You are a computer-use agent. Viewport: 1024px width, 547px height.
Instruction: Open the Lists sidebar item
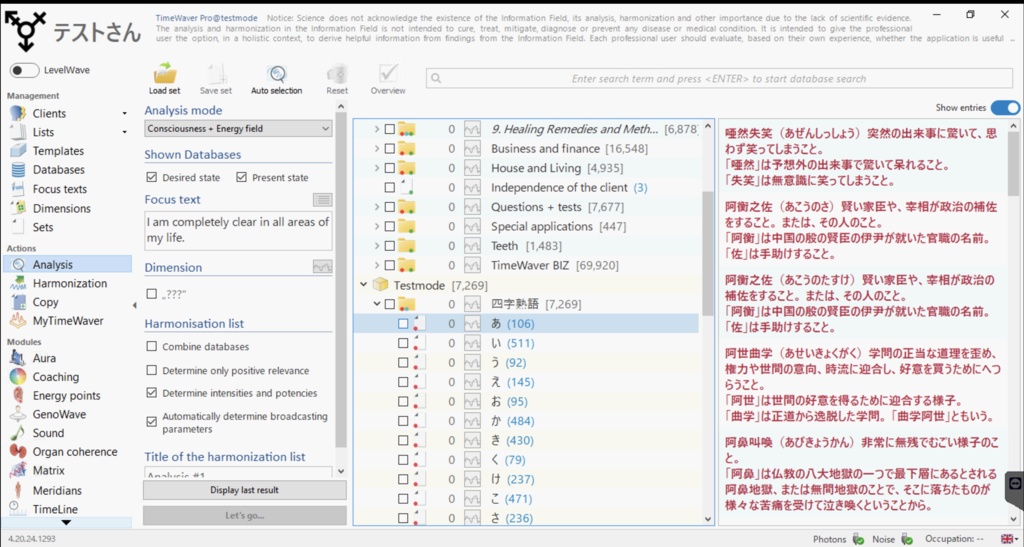[x=43, y=132]
